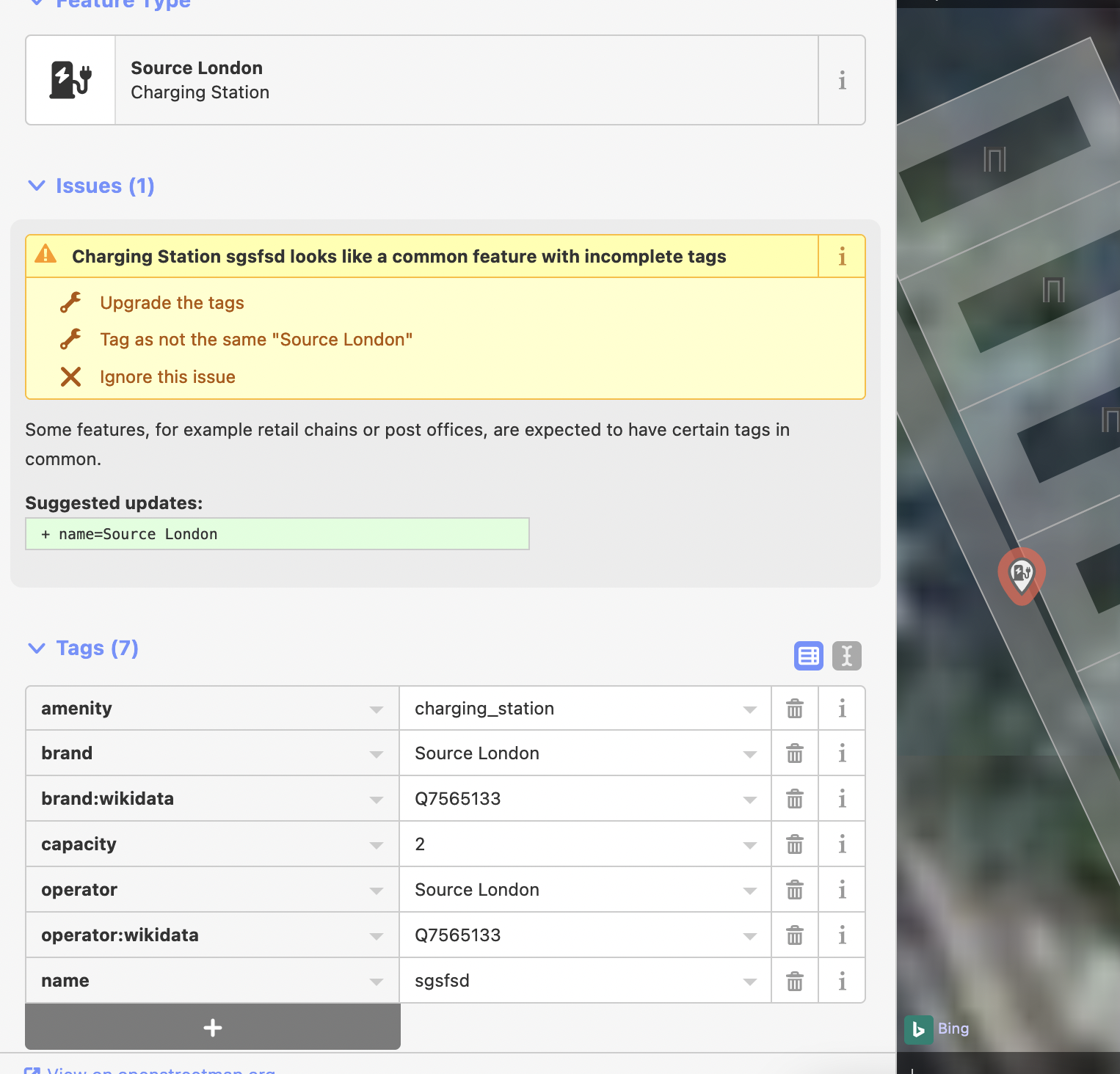
Task: Click the info icon next to Feature Type
Action: tap(841, 81)
